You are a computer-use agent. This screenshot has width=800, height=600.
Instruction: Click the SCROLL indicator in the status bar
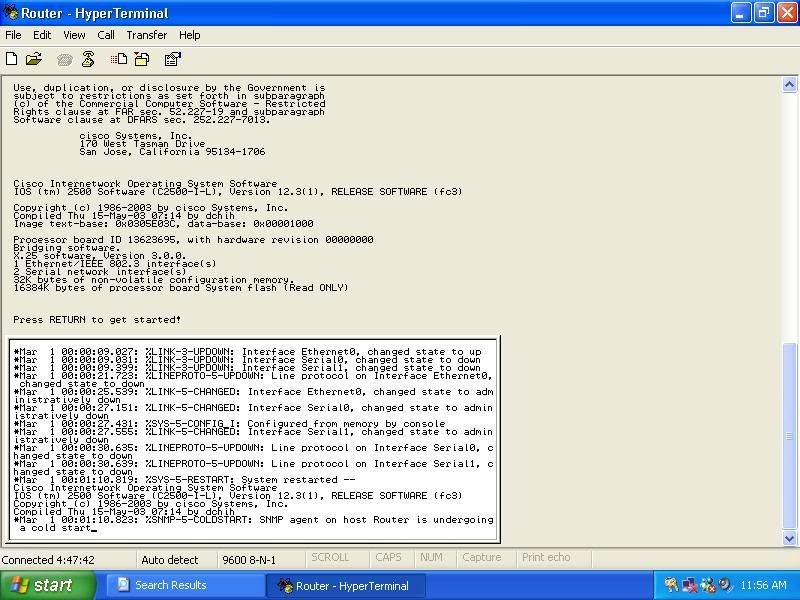click(330, 557)
